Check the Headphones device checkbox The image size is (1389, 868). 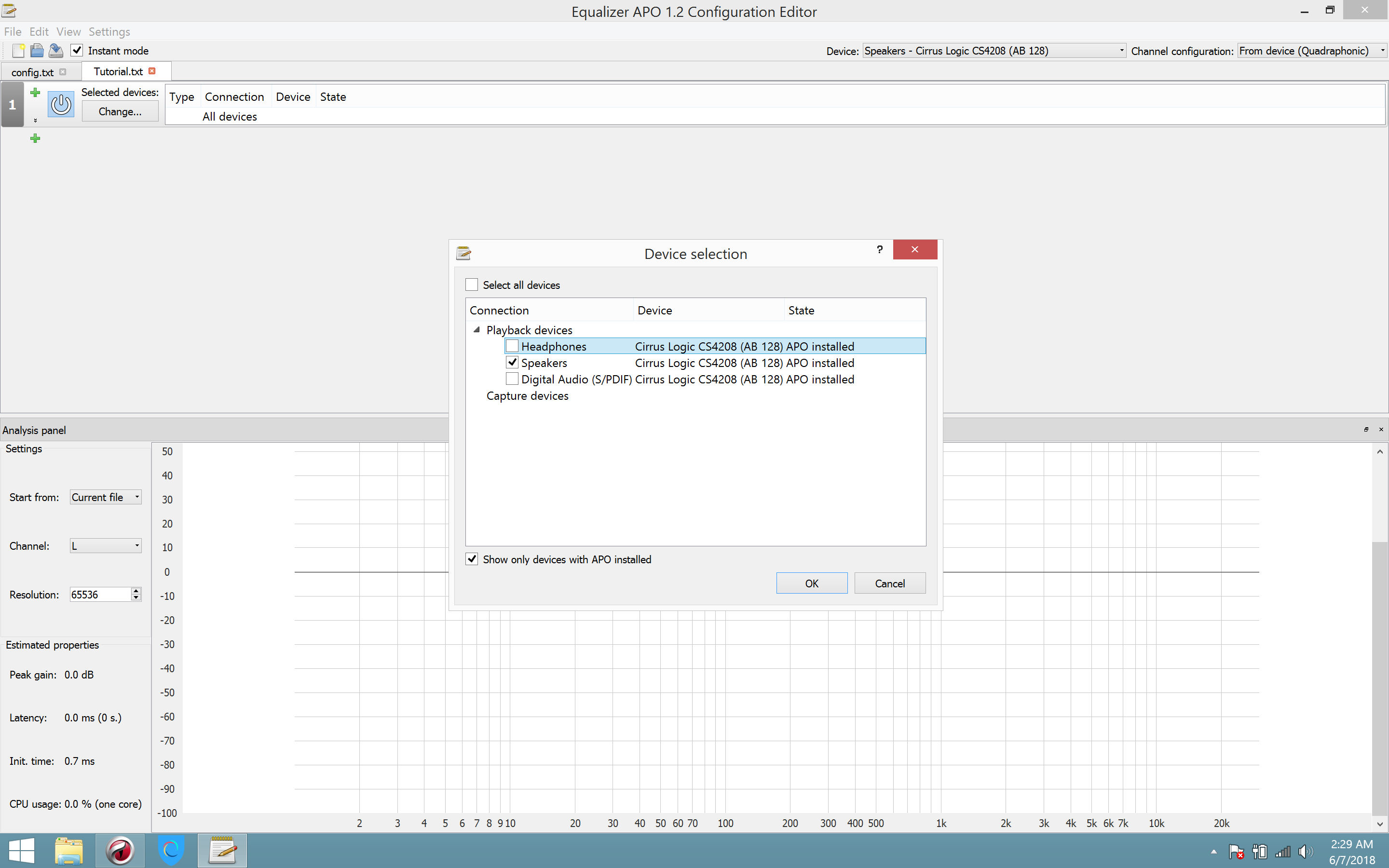tap(512, 346)
